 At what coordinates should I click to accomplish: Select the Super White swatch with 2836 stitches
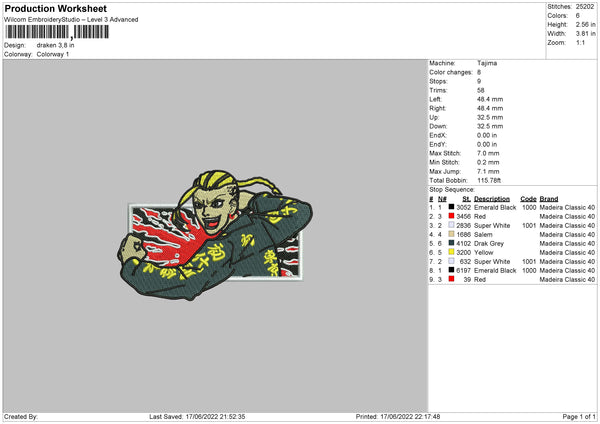(x=451, y=225)
